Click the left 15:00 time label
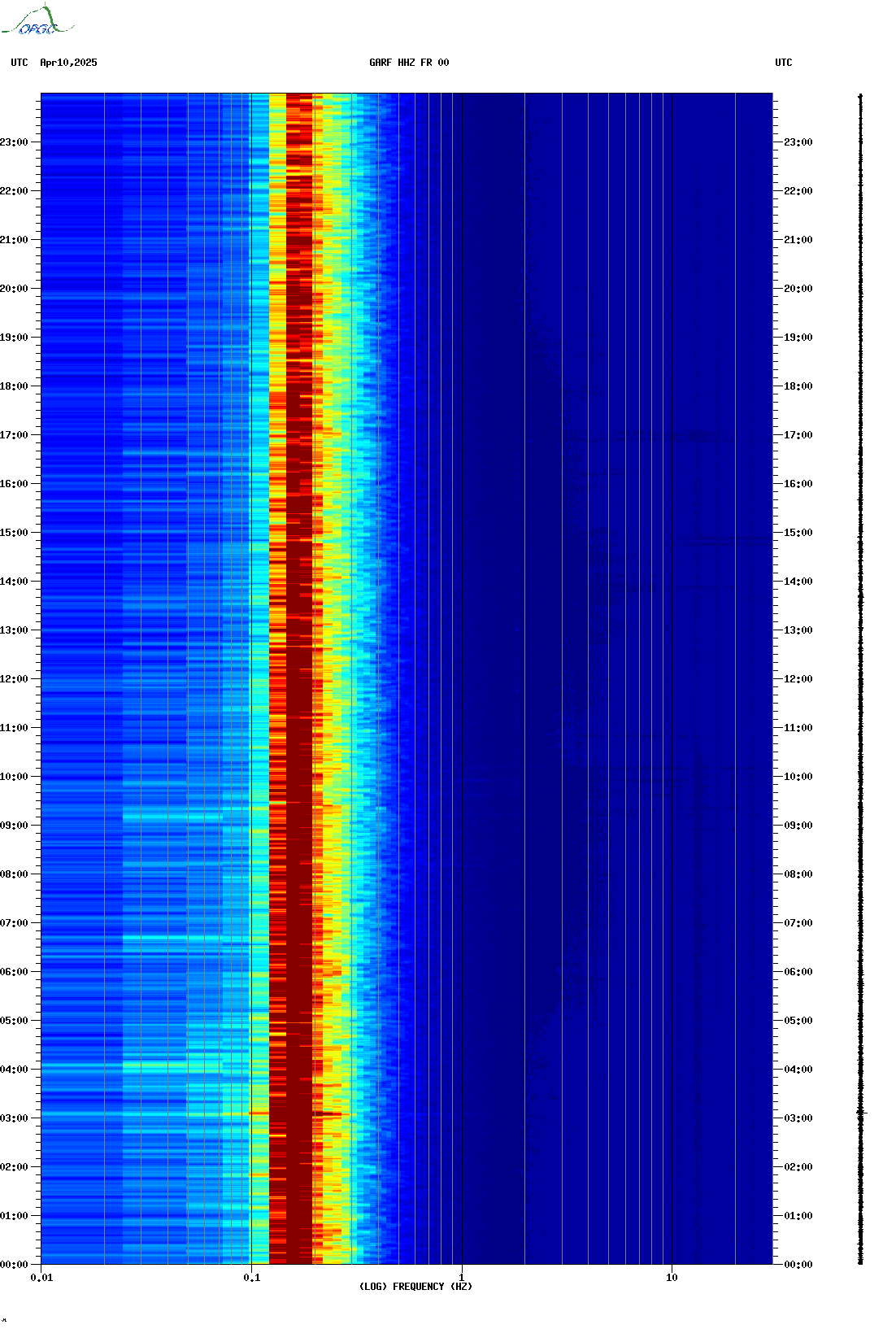 pos(14,533)
